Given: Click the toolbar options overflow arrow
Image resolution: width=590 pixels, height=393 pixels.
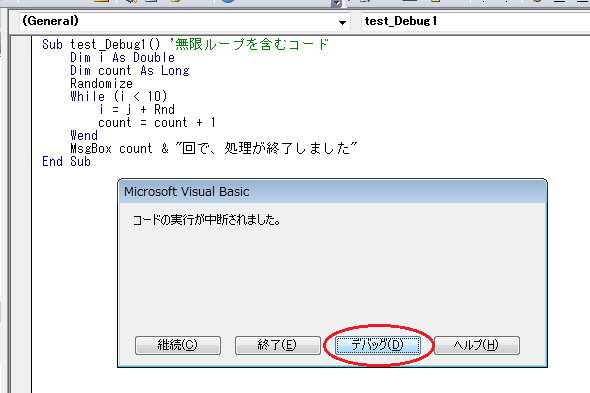Looking at the screenshot, I should pos(337,3).
